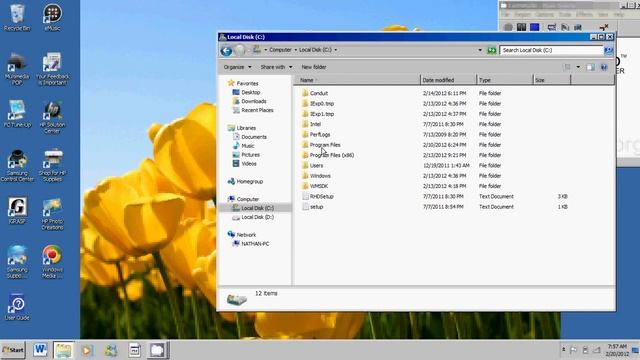Open the Multimedia PDF desktop shortcut

point(17,69)
